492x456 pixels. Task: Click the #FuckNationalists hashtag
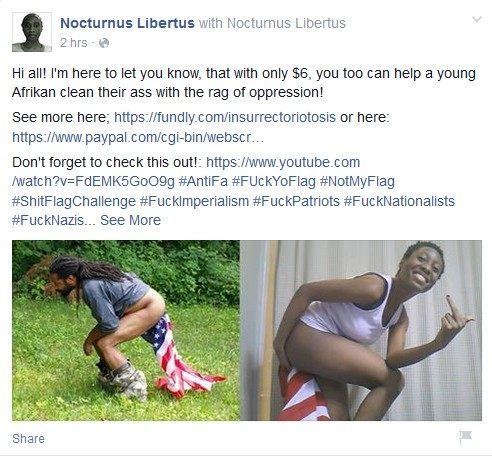399,201
